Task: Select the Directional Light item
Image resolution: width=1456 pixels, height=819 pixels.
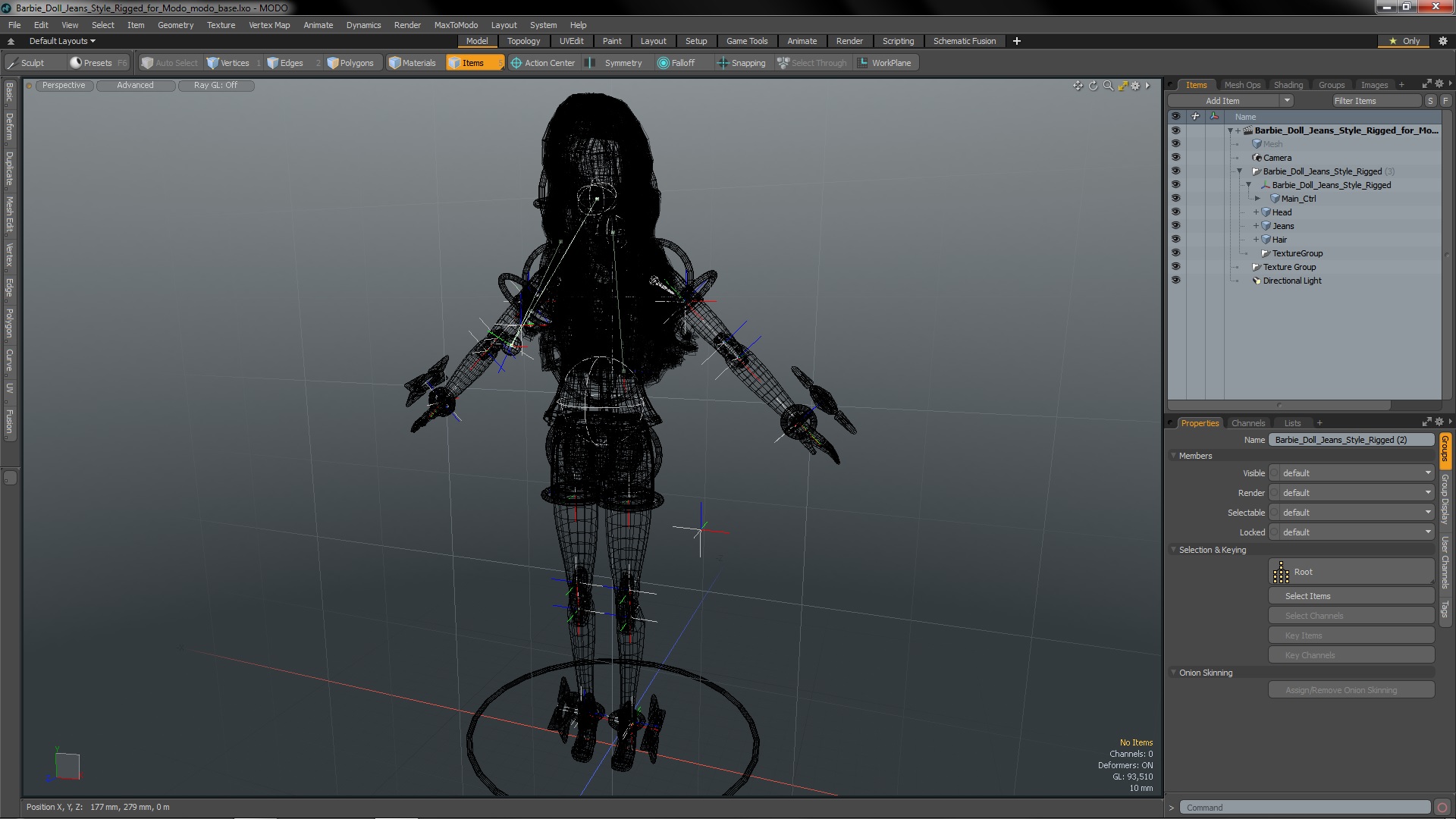Action: [1292, 281]
